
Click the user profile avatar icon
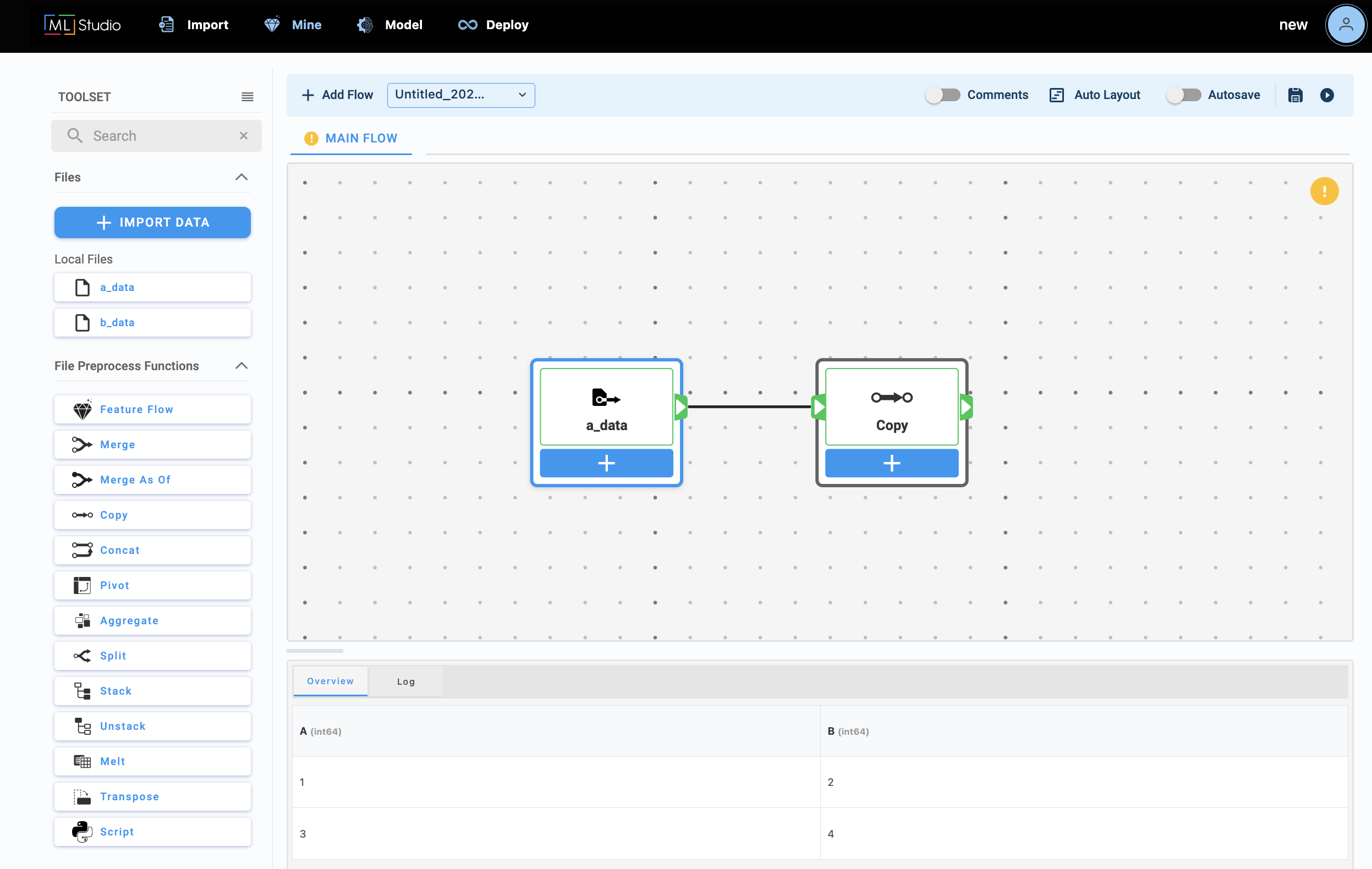(x=1345, y=25)
